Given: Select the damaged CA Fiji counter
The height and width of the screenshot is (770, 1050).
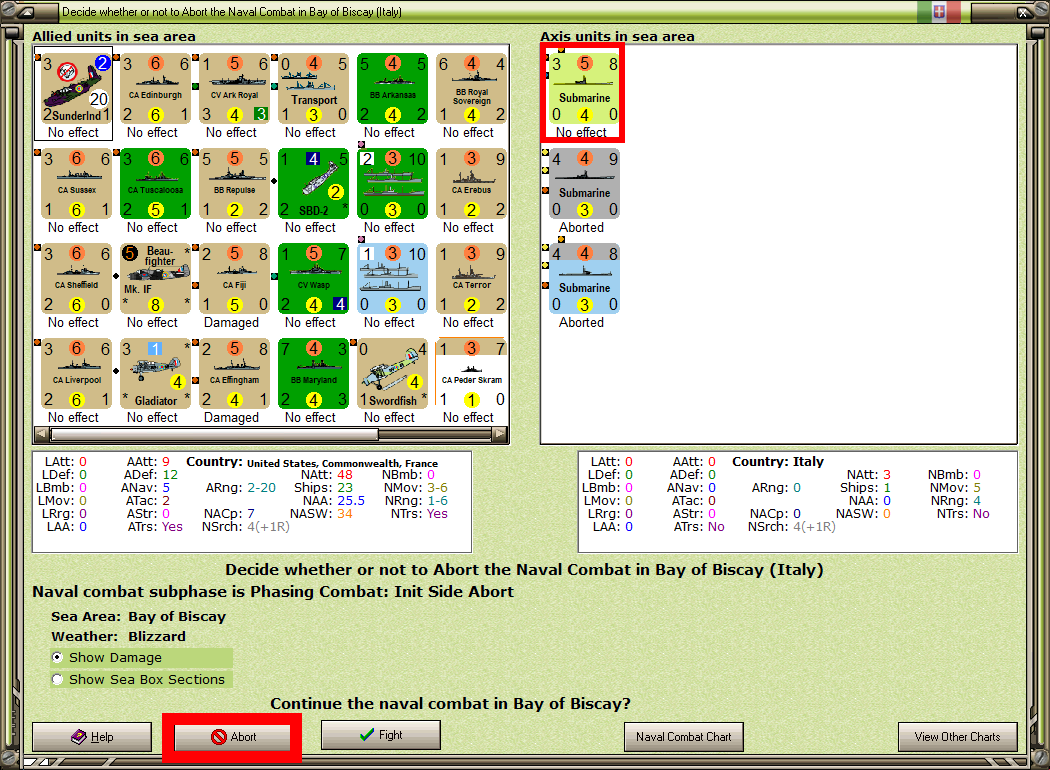Looking at the screenshot, I should 234,279.
